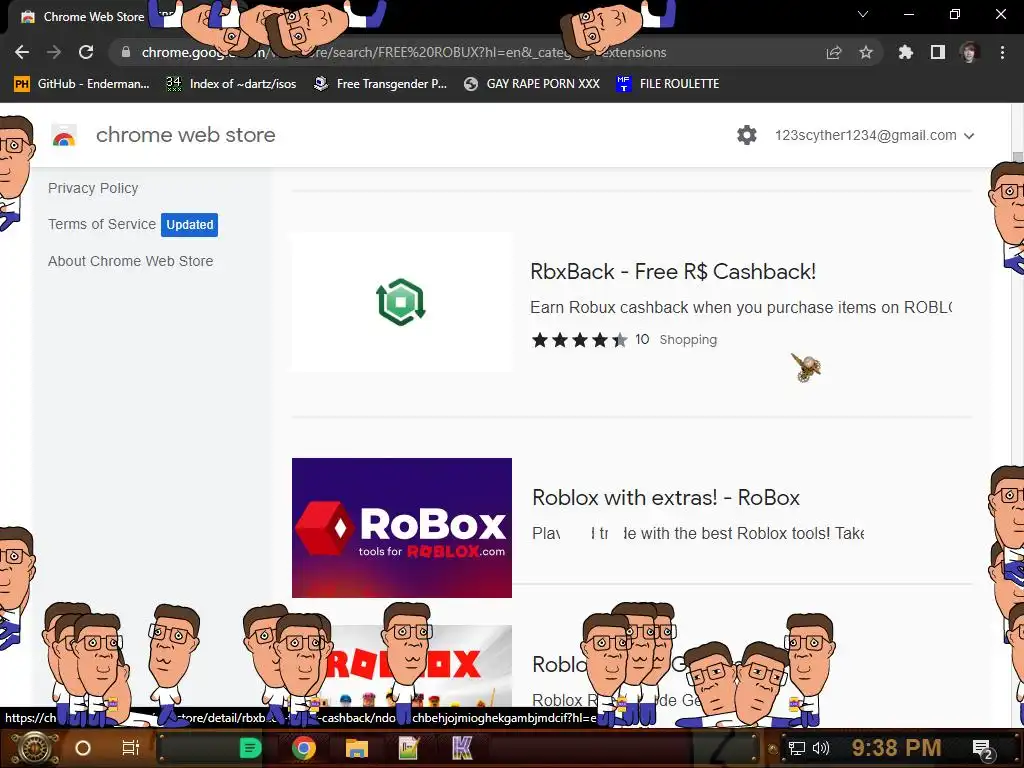The image size is (1024, 768).
Task: Open the Privacy Policy link
Action: 93,188
